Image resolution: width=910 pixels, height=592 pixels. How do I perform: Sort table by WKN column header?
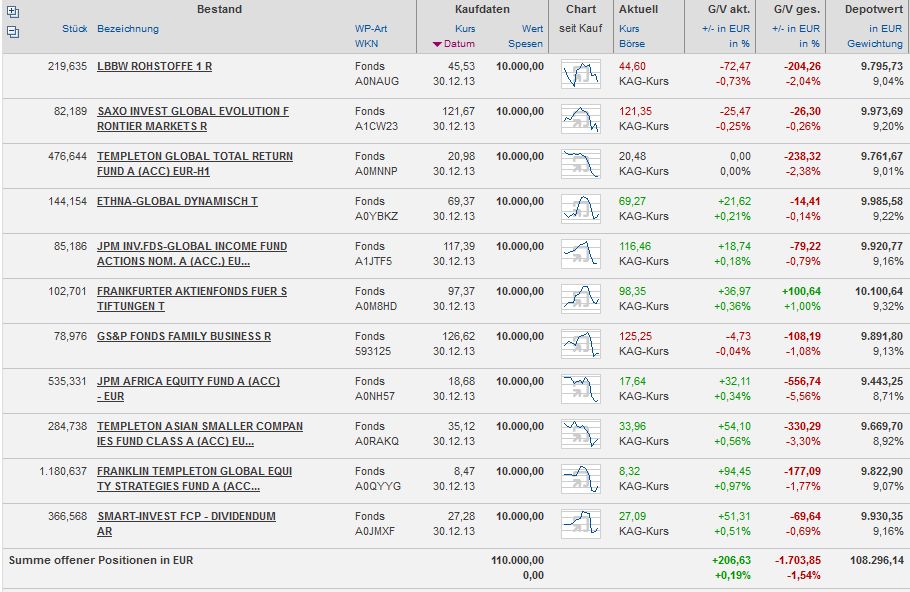pos(366,44)
